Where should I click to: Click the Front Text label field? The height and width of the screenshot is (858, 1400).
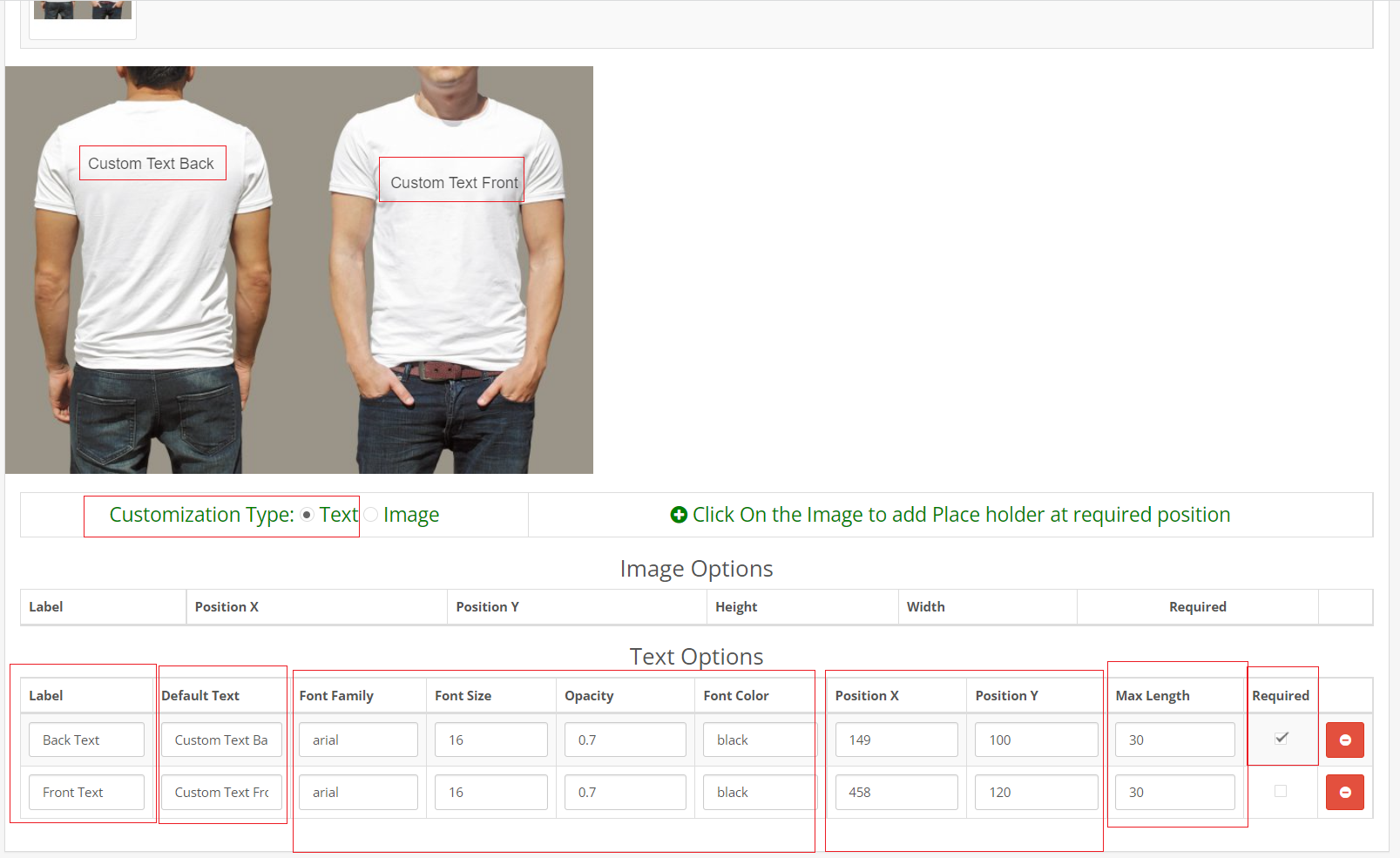(86, 792)
